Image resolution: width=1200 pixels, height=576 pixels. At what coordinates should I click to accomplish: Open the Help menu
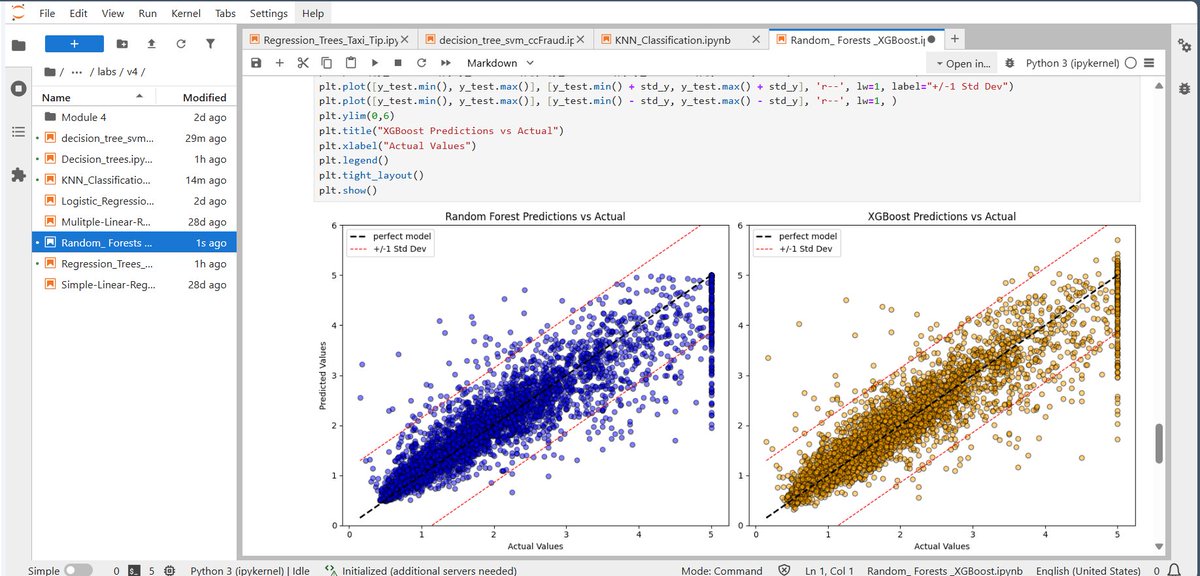[313, 14]
